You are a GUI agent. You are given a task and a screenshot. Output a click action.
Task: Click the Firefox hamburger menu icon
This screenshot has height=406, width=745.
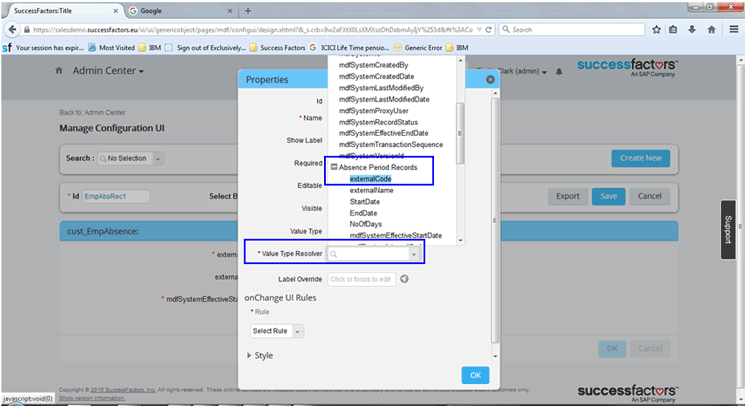click(731, 30)
